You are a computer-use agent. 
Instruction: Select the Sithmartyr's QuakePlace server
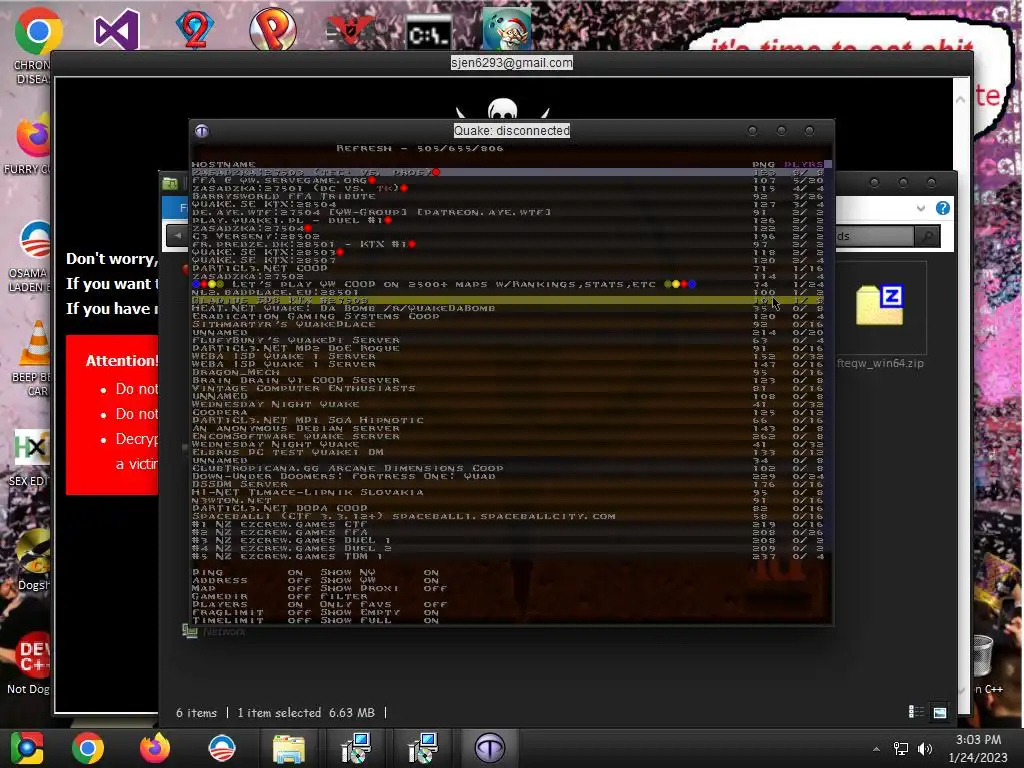click(507, 324)
